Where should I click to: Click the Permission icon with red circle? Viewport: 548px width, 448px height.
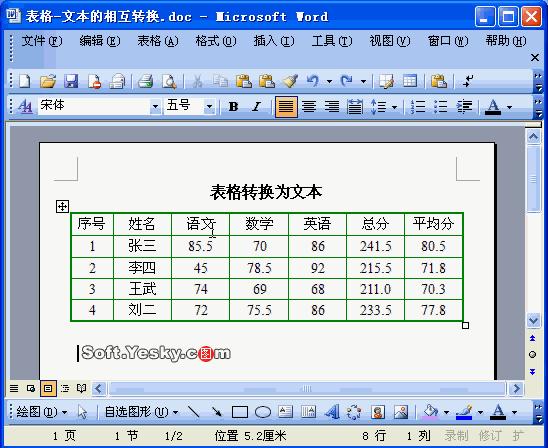pos(94,81)
